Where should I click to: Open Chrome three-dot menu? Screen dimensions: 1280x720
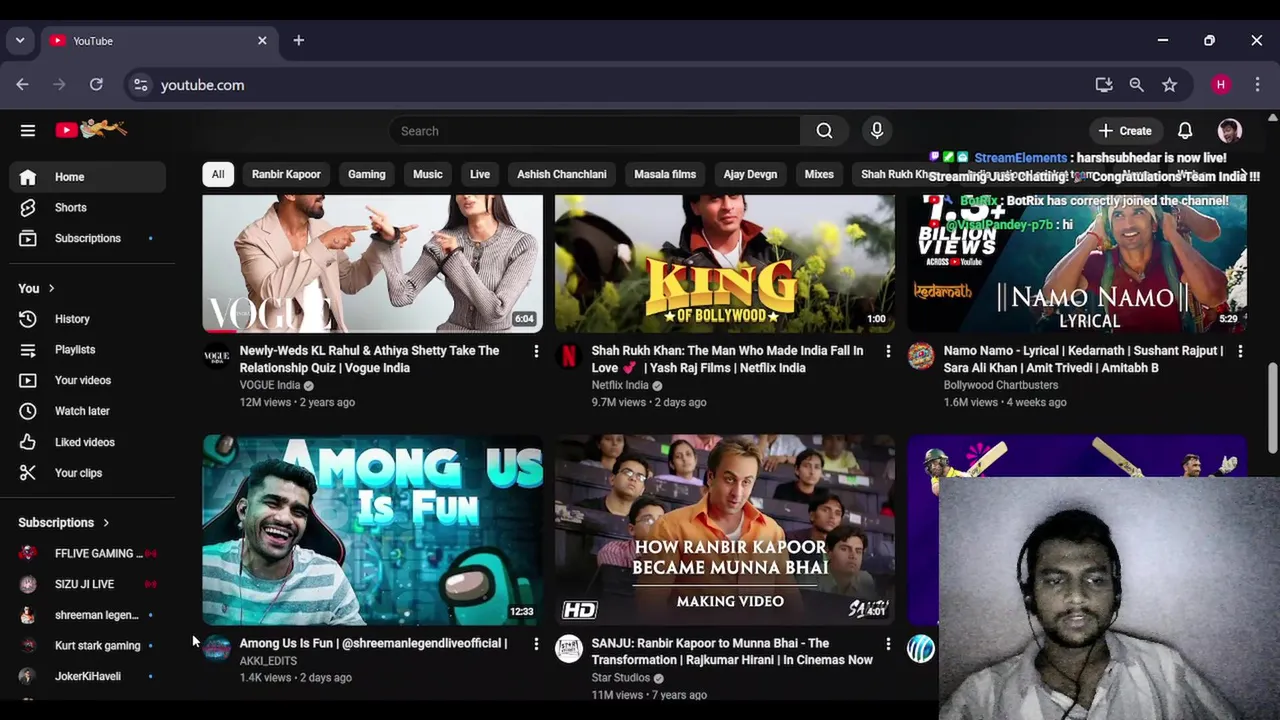[1257, 85]
